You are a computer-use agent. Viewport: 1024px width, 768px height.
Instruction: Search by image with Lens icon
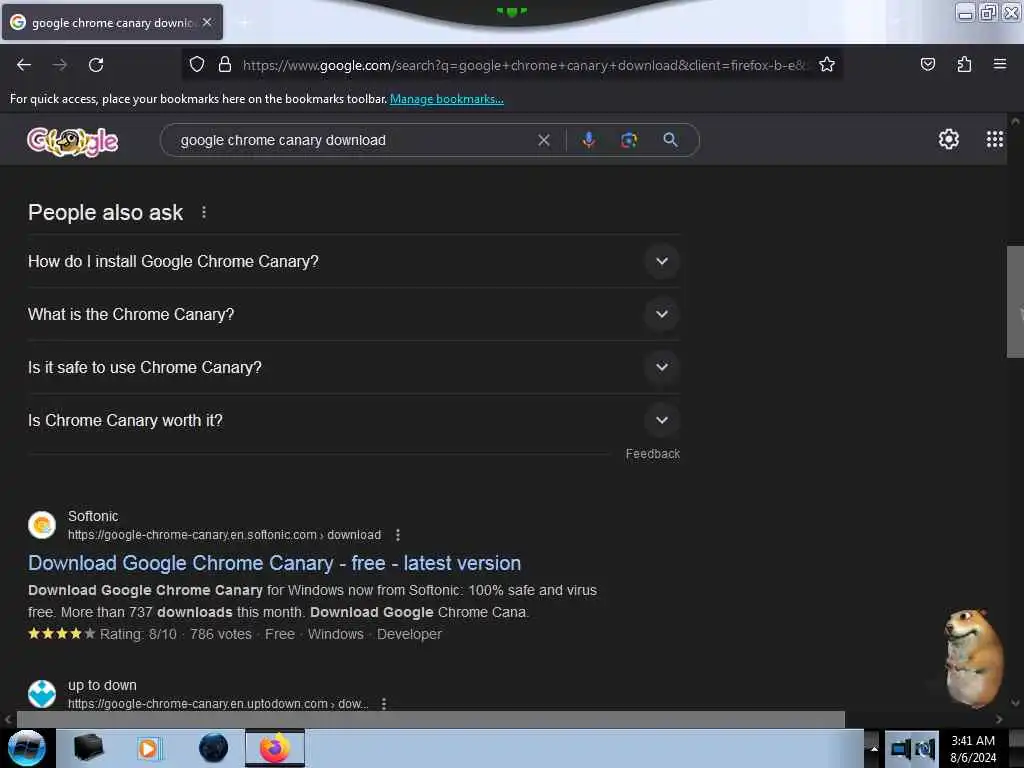pos(629,140)
